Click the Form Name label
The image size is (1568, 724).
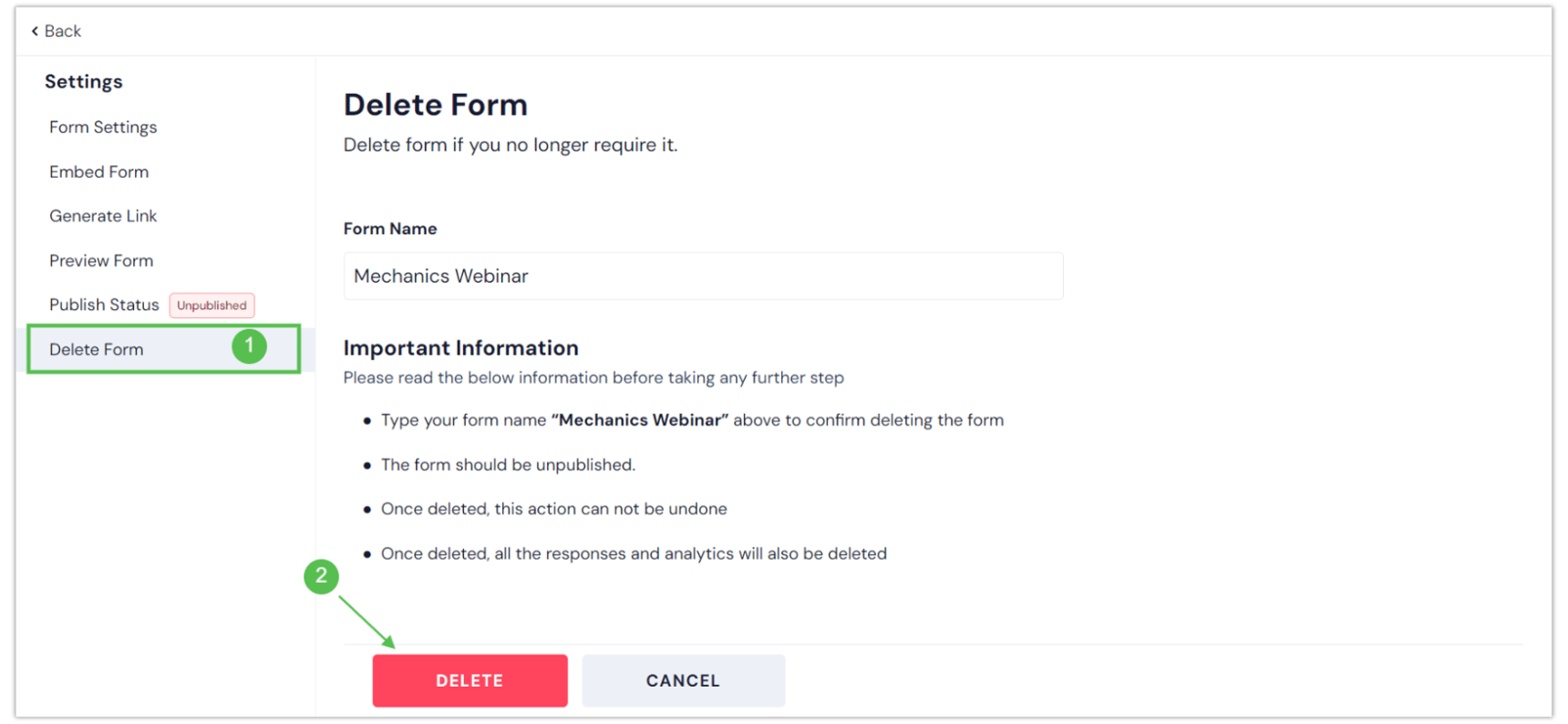coord(390,228)
